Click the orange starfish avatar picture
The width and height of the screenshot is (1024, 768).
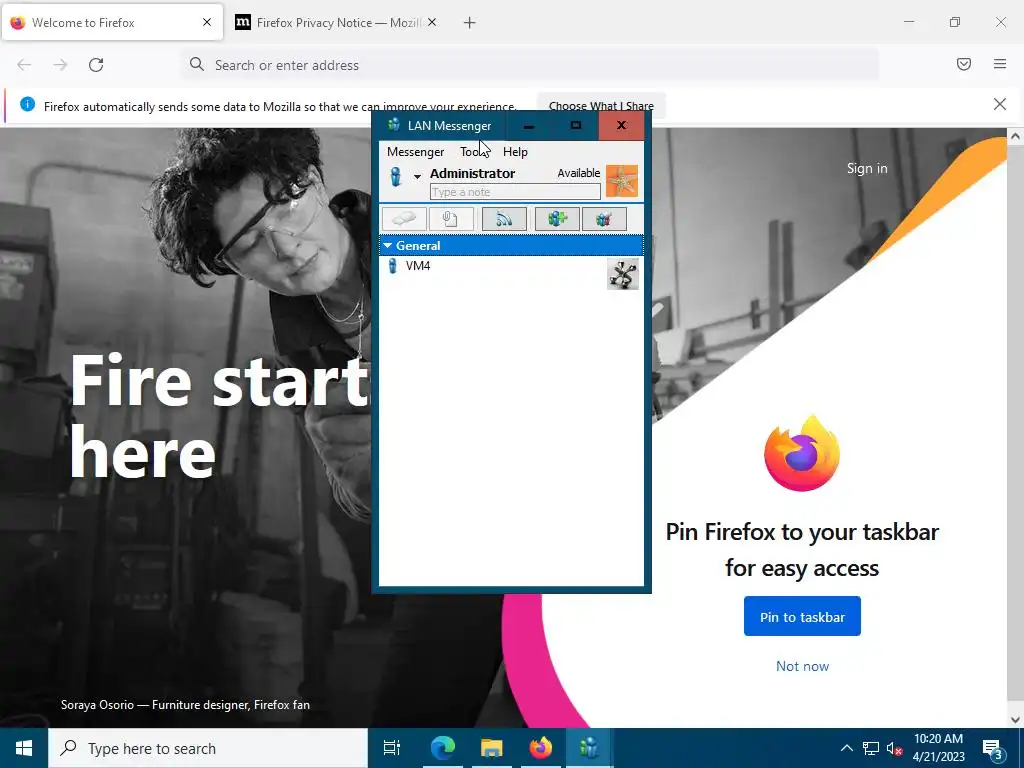[622, 181]
